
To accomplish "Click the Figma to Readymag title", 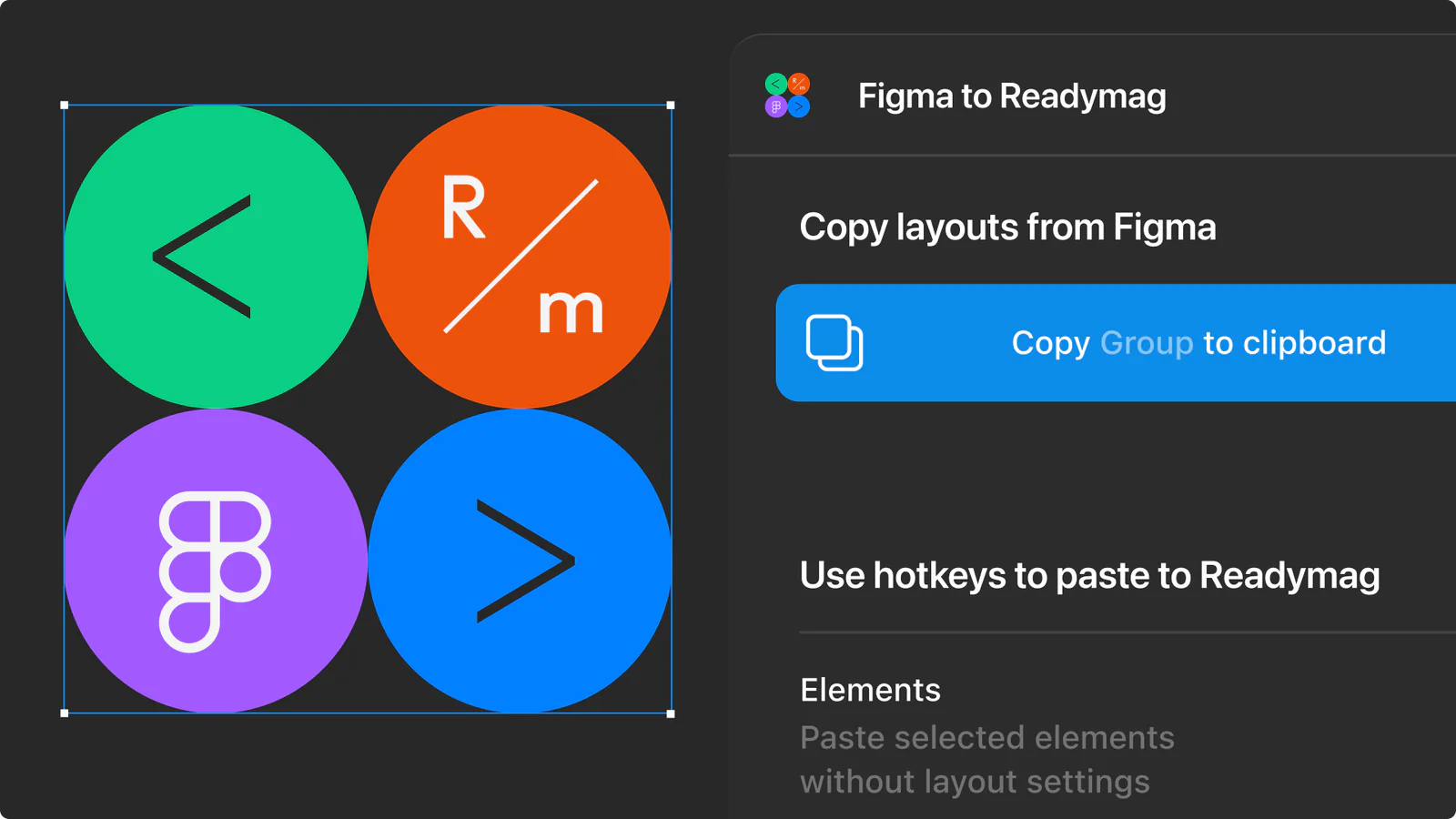I will [x=1012, y=96].
